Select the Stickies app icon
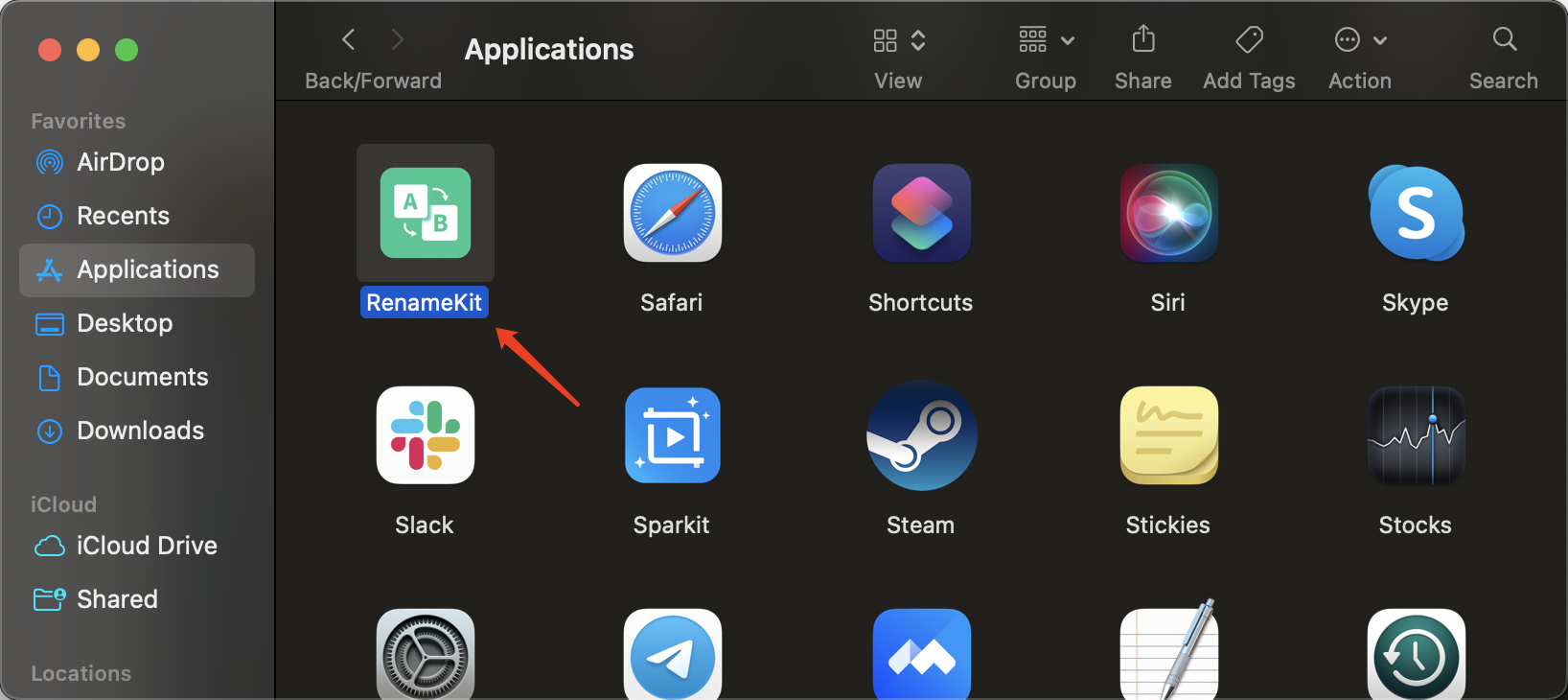 [1168, 435]
